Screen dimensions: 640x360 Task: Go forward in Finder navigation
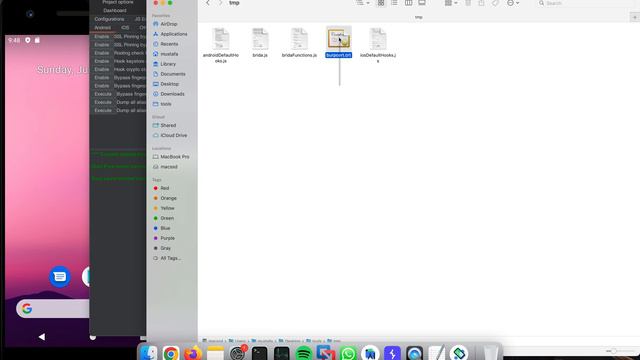tap(220, 3)
